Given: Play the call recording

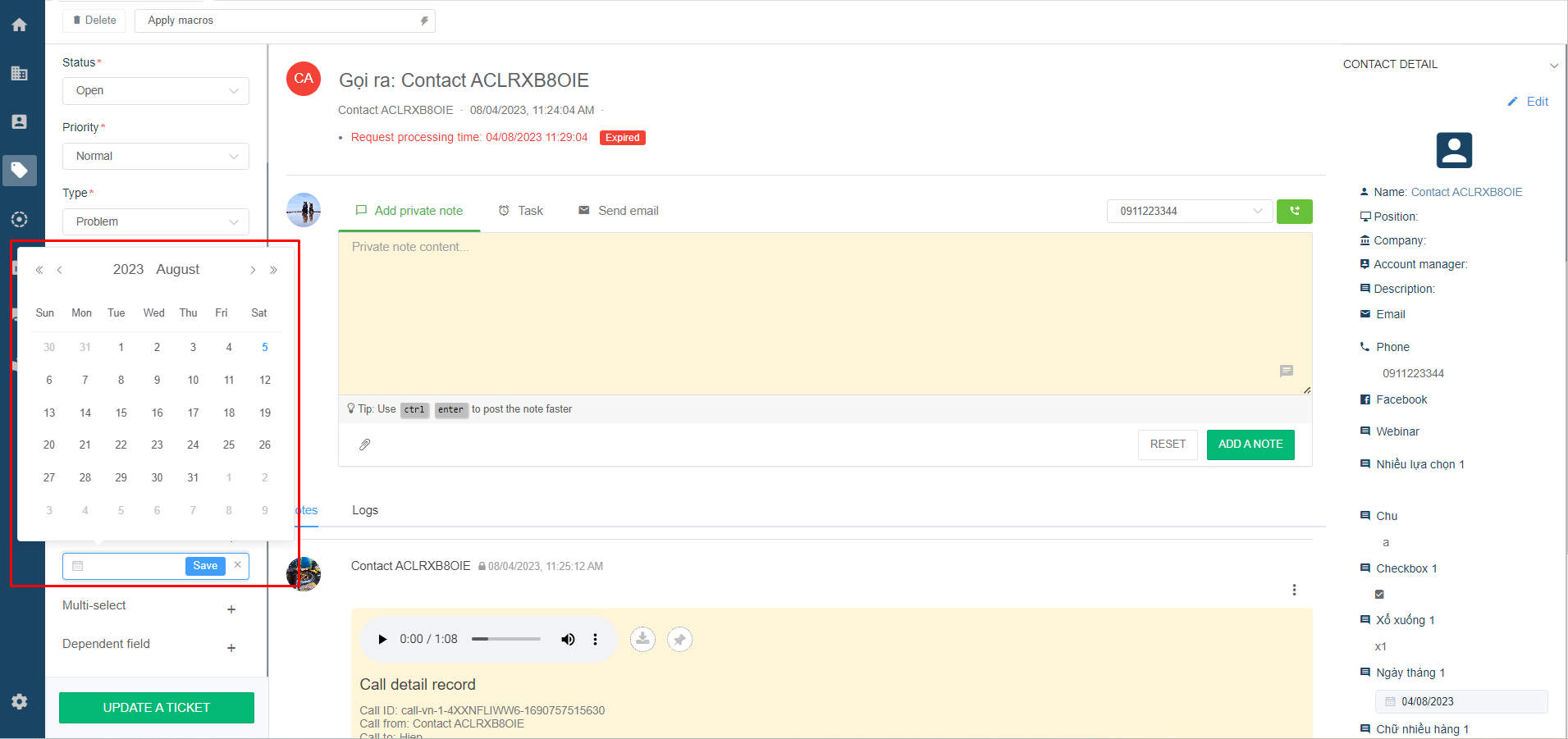Looking at the screenshot, I should pos(382,640).
